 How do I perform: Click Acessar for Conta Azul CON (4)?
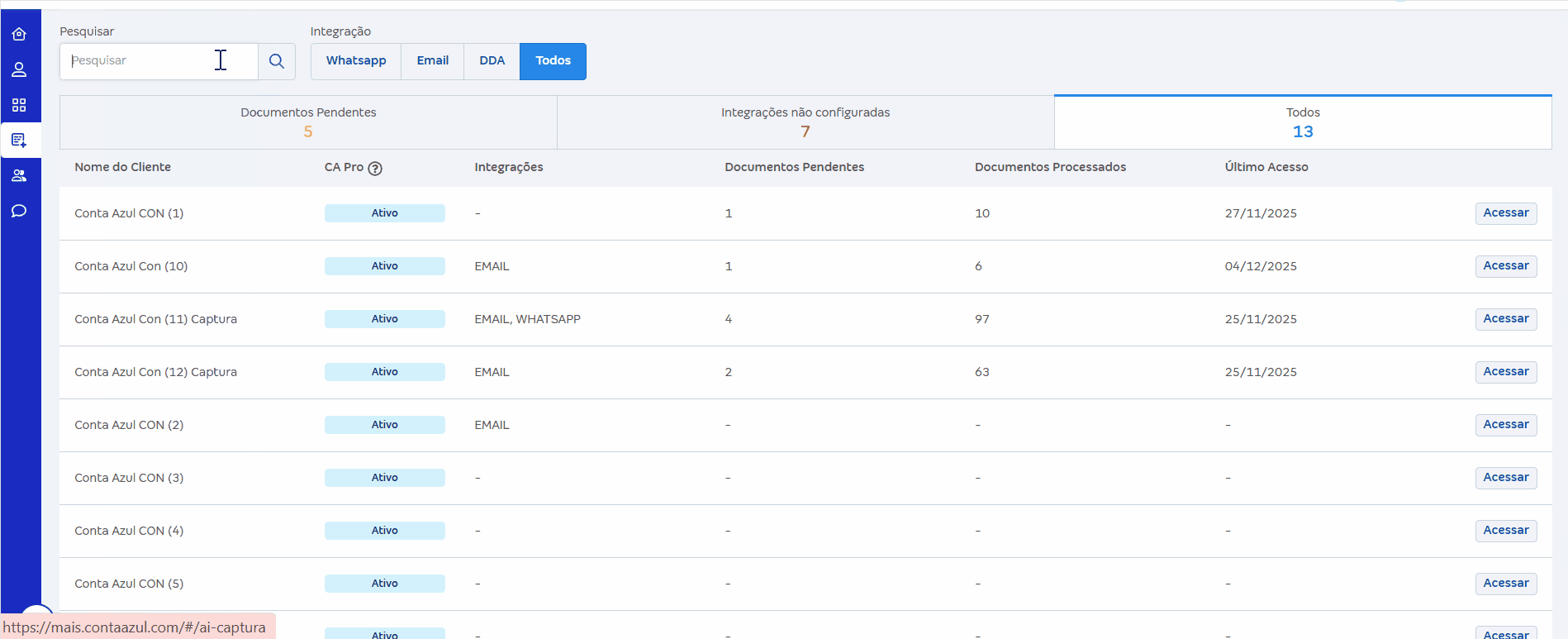(x=1506, y=531)
